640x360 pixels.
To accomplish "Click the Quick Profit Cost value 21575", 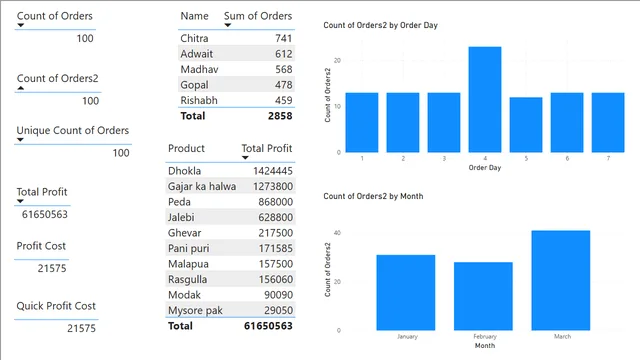I will pyautogui.click(x=81, y=328).
